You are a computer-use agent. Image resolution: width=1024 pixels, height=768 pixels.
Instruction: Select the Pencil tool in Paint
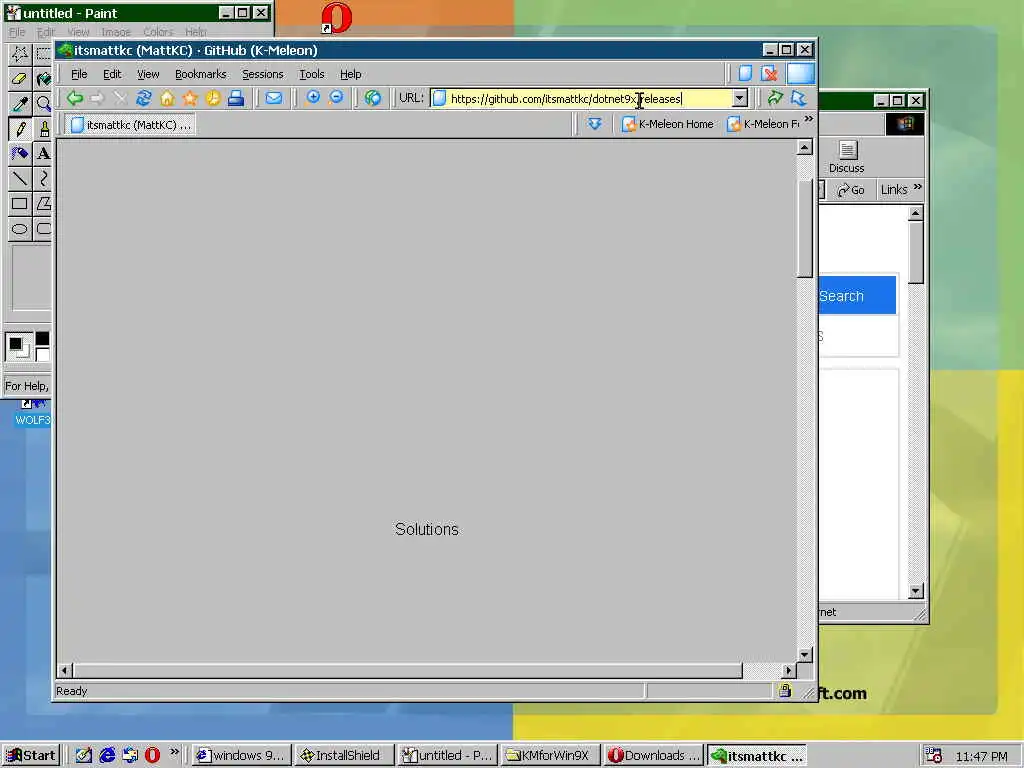[19, 129]
